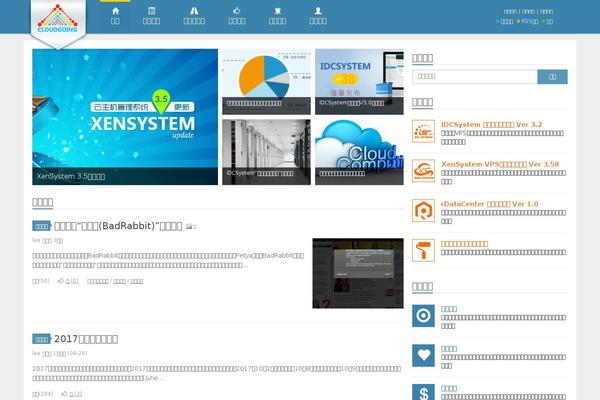
Task: Click the iDataCenter product icon
Action: tap(423, 211)
